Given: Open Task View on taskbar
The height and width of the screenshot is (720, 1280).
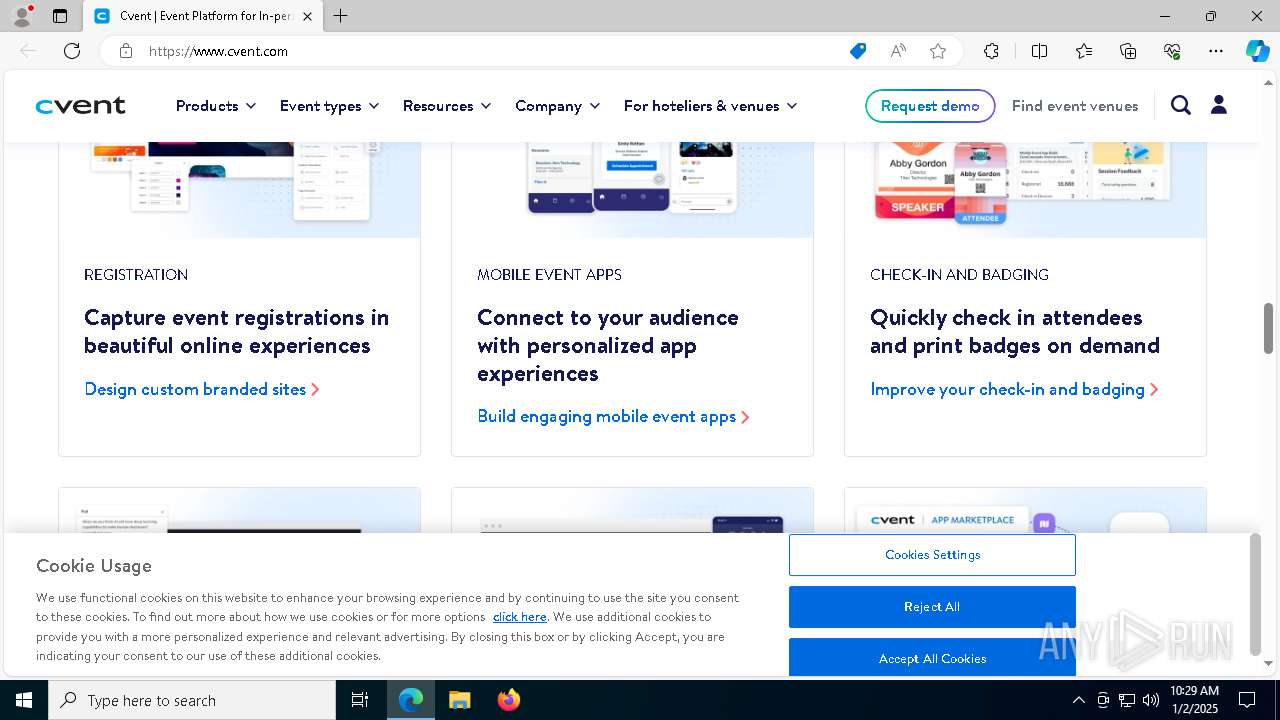Looking at the screenshot, I should pos(360,700).
